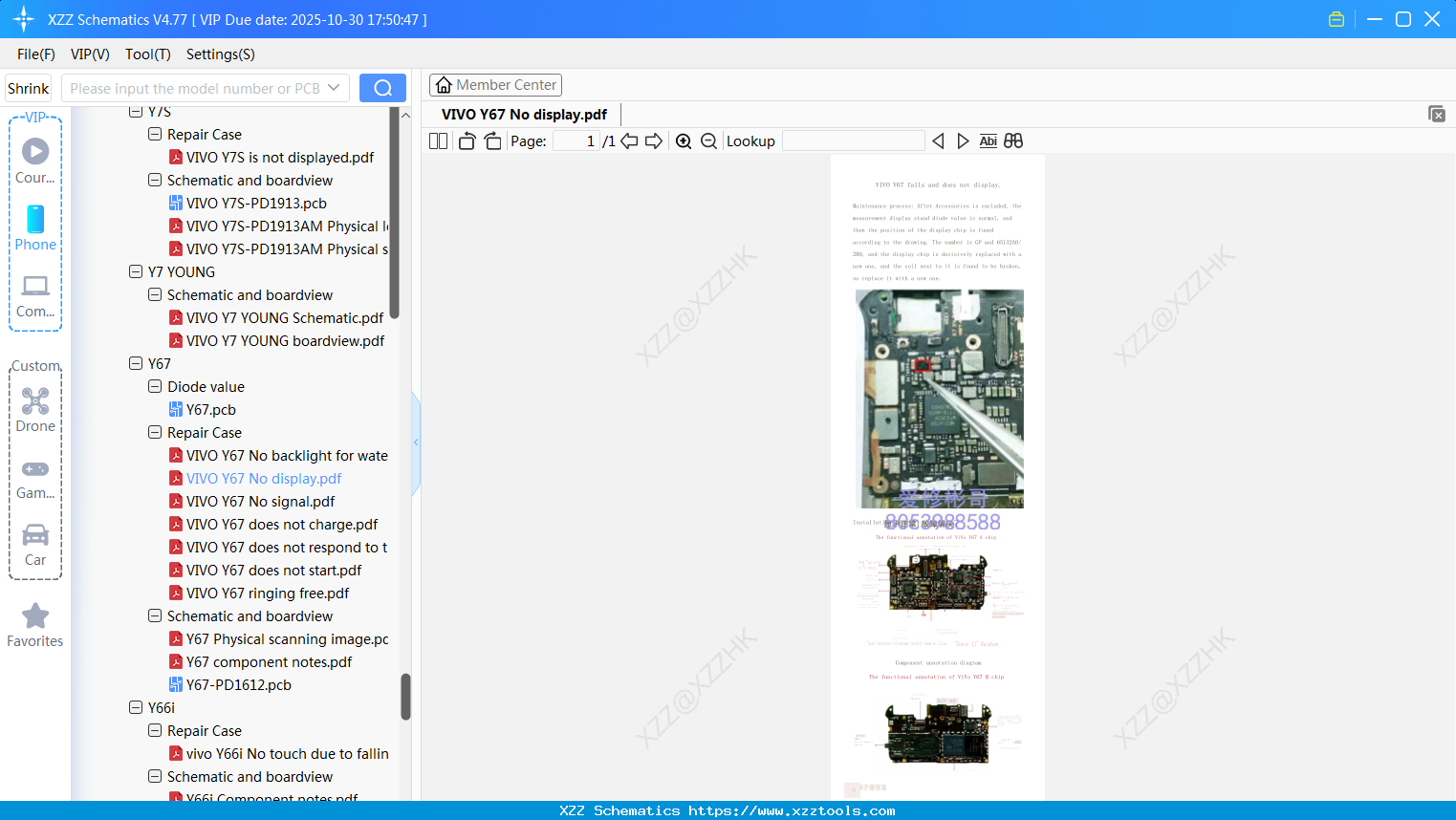This screenshot has height=820, width=1456.
Task: Collapse the left panel with the side handle
Action: [x=416, y=442]
